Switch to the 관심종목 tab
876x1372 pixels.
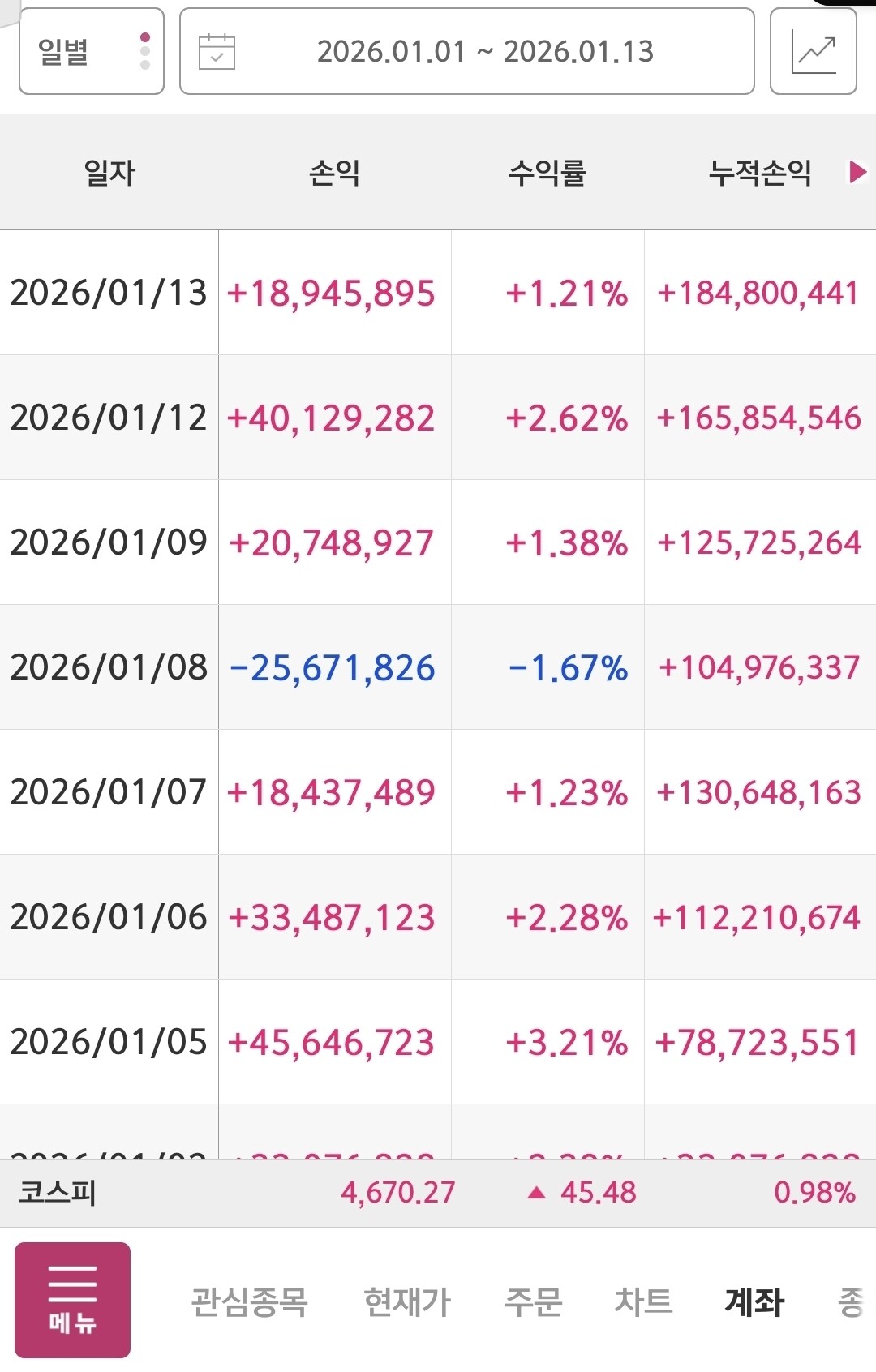click(x=249, y=1302)
